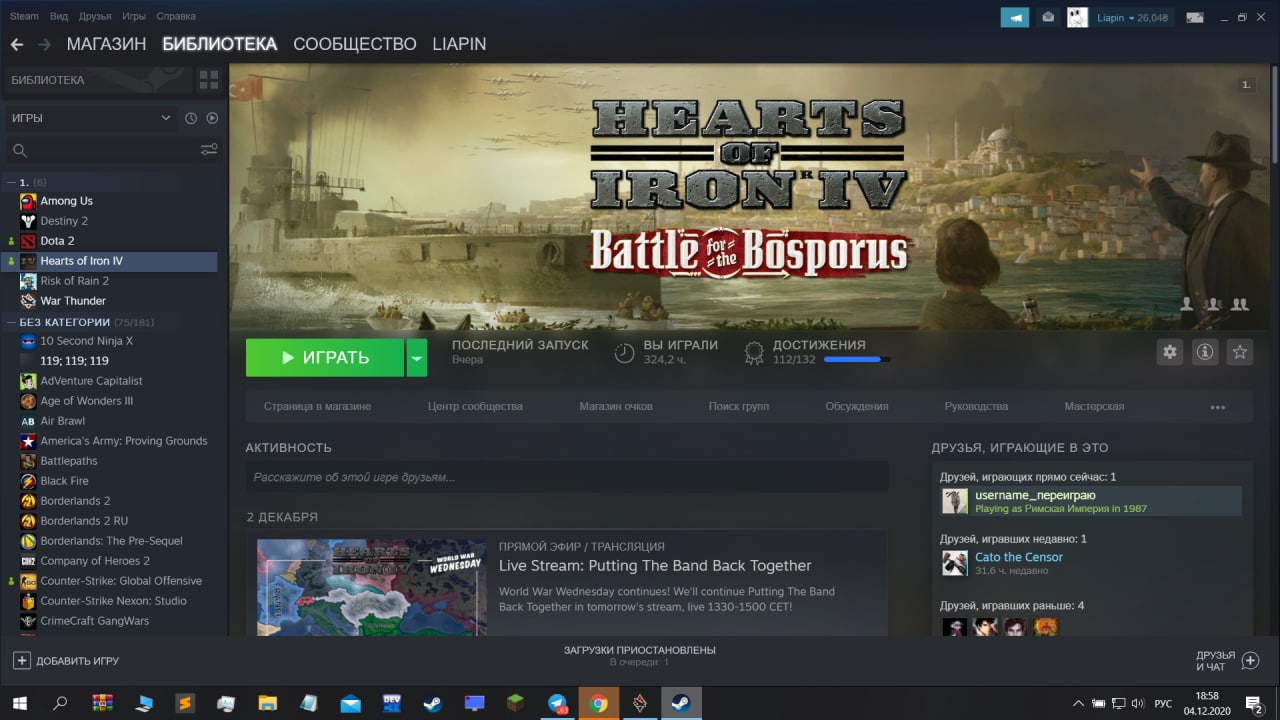Click the achievements progress bar
Viewport: 1280px width, 720px height.
coord(857,359)
